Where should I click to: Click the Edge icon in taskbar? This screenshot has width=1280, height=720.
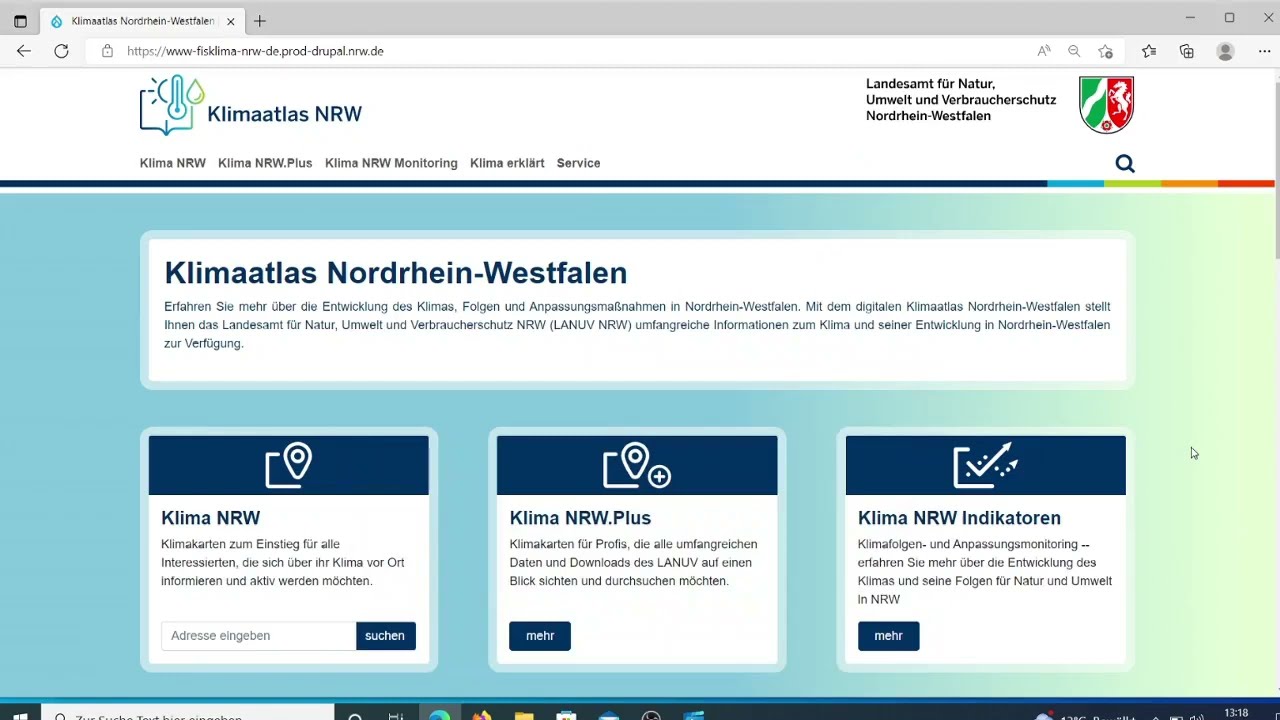(x=439, y=714)
